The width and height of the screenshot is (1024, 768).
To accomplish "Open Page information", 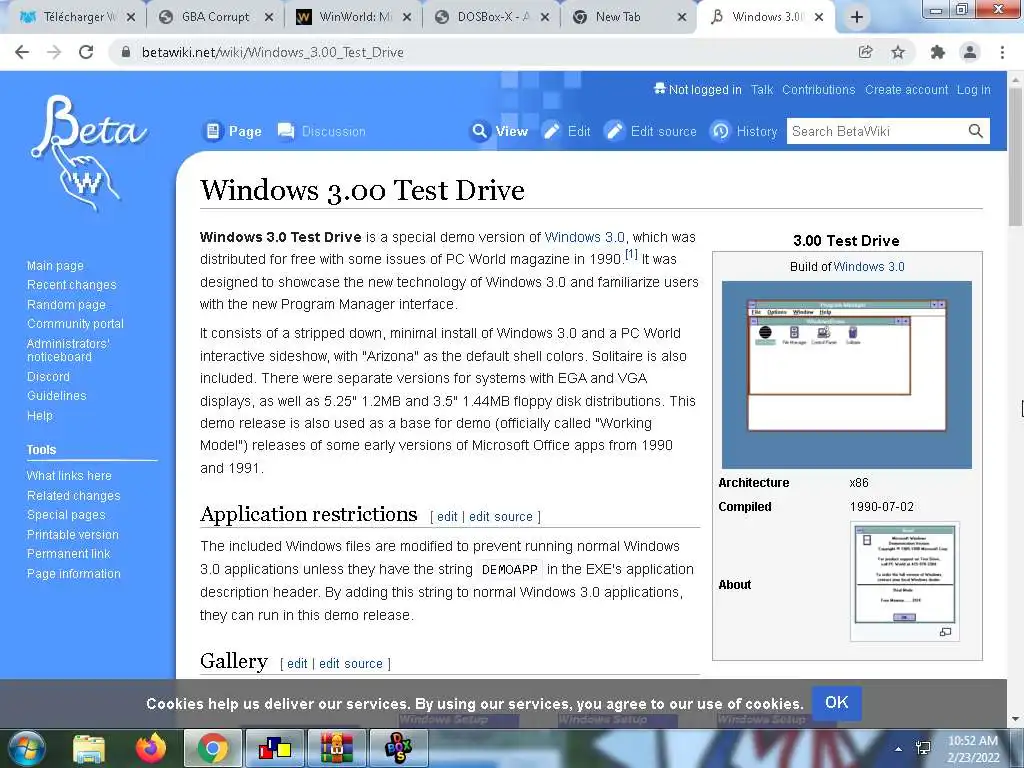I will tap(74, 573).
